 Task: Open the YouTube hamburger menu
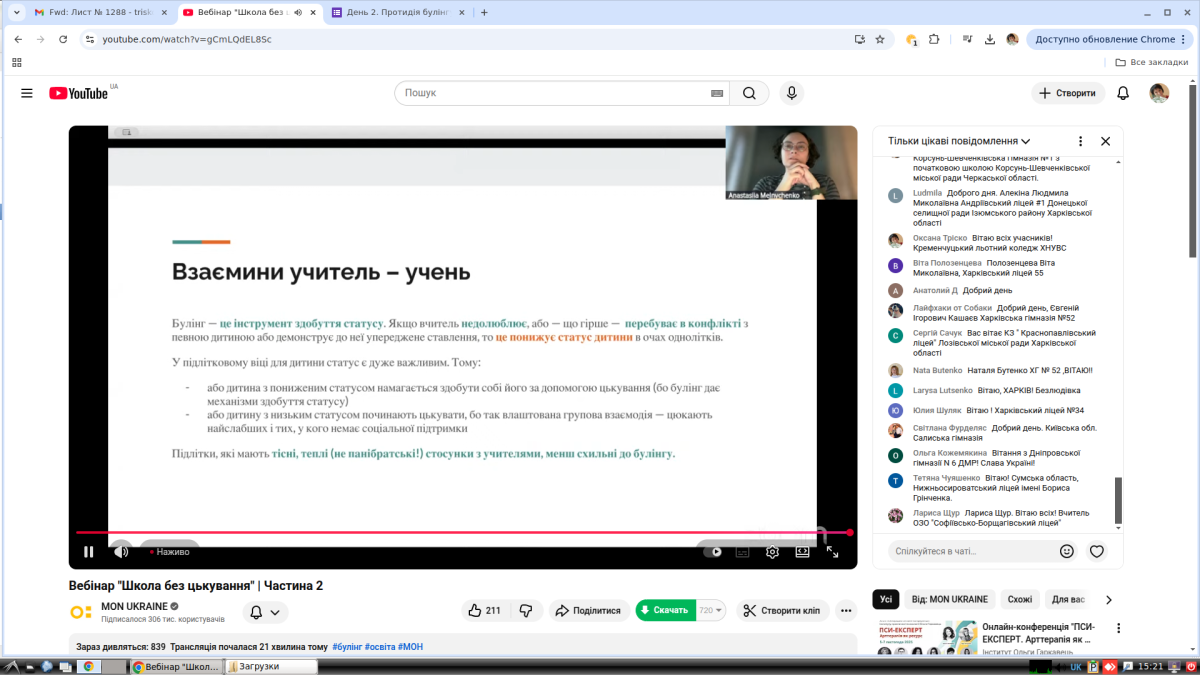click(x=27, y=93)
